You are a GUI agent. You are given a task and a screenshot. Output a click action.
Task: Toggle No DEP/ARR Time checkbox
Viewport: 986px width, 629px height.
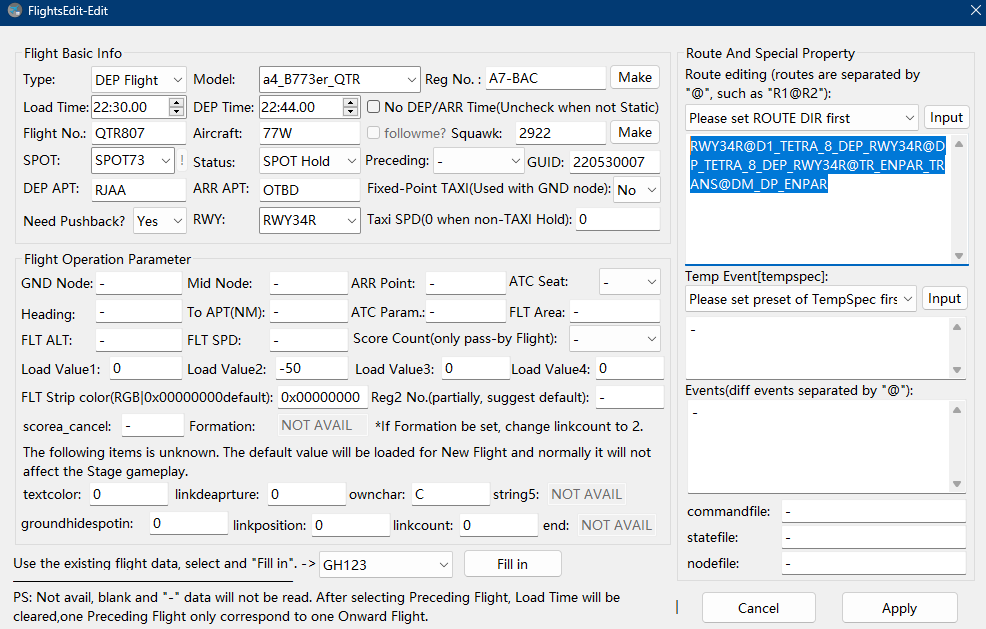374,107
